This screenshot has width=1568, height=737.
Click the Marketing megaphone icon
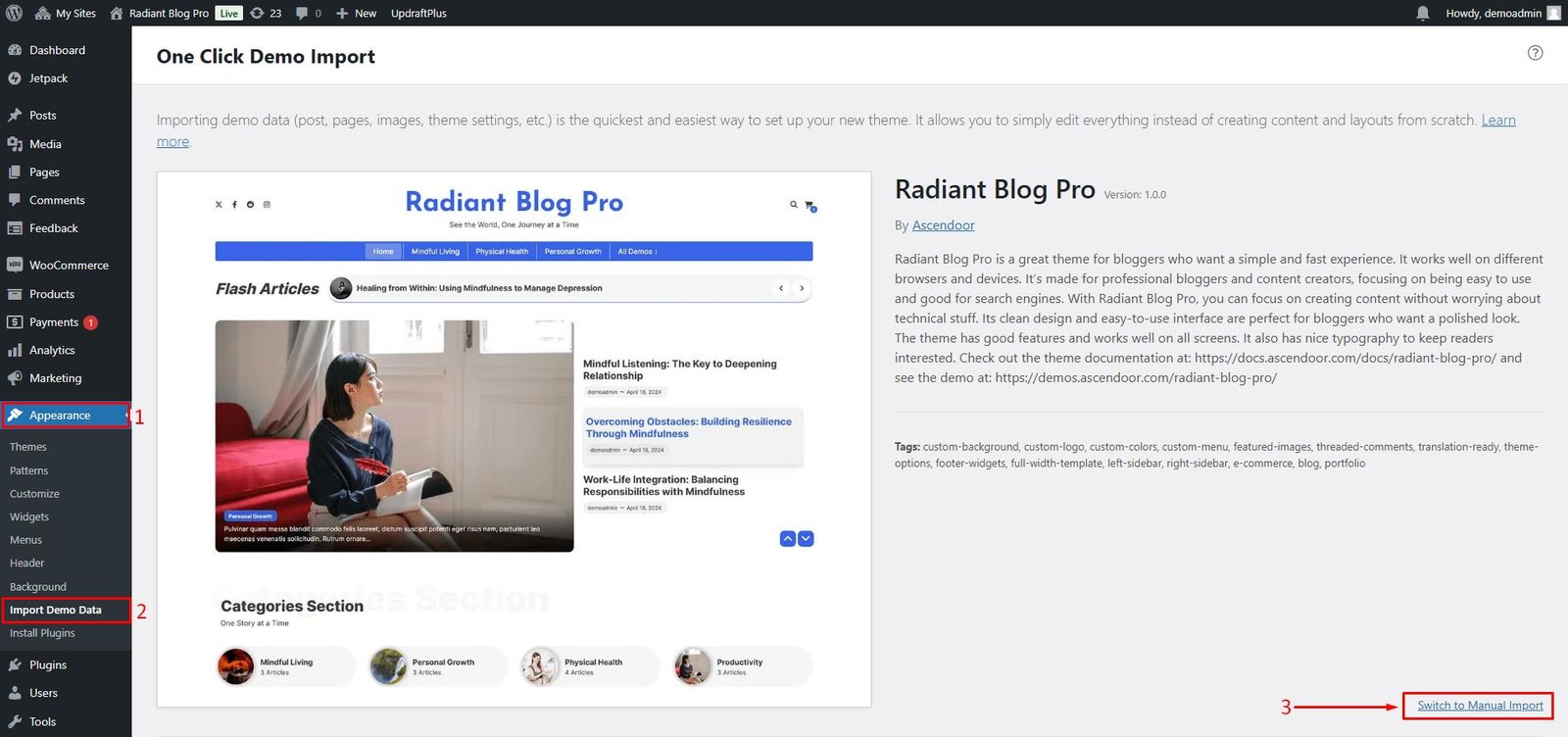click(x=15, y=378)
